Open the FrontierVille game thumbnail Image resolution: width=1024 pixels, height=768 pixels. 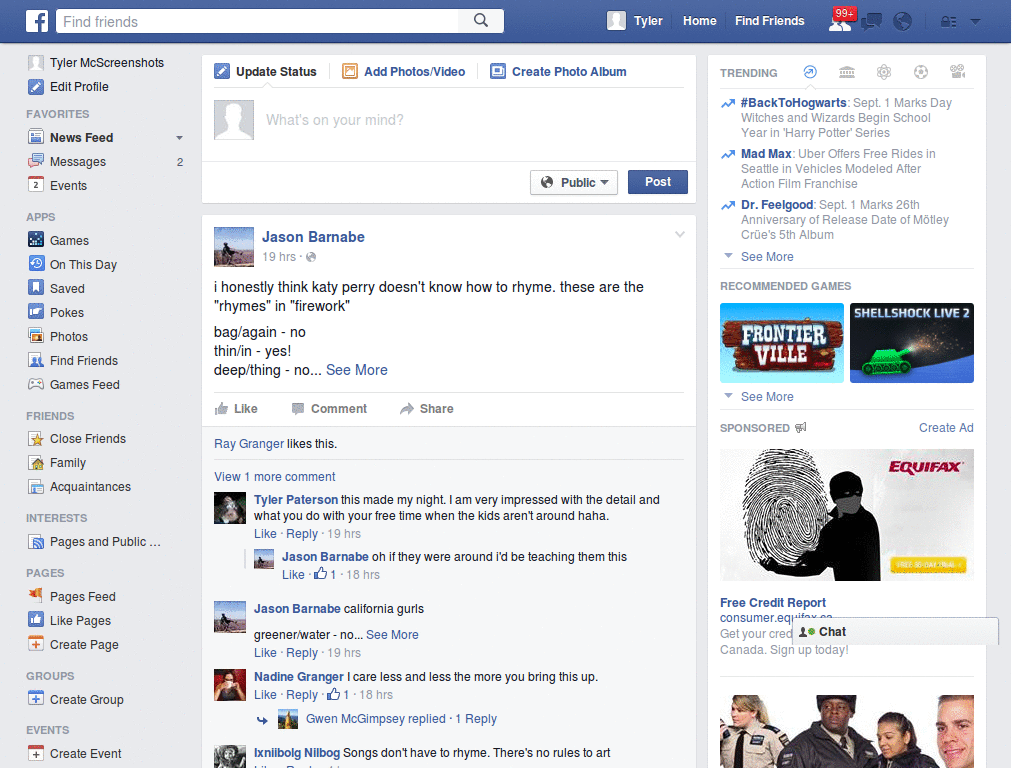pyautogui.click(x=782, y=343)
